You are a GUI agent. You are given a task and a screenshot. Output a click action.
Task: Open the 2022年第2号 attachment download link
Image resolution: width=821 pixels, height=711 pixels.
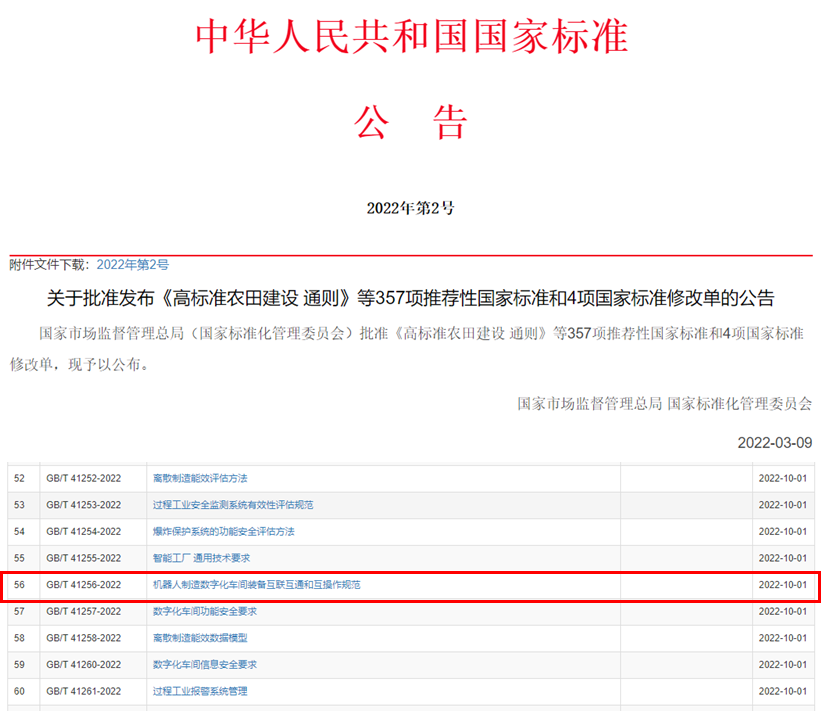133,265
